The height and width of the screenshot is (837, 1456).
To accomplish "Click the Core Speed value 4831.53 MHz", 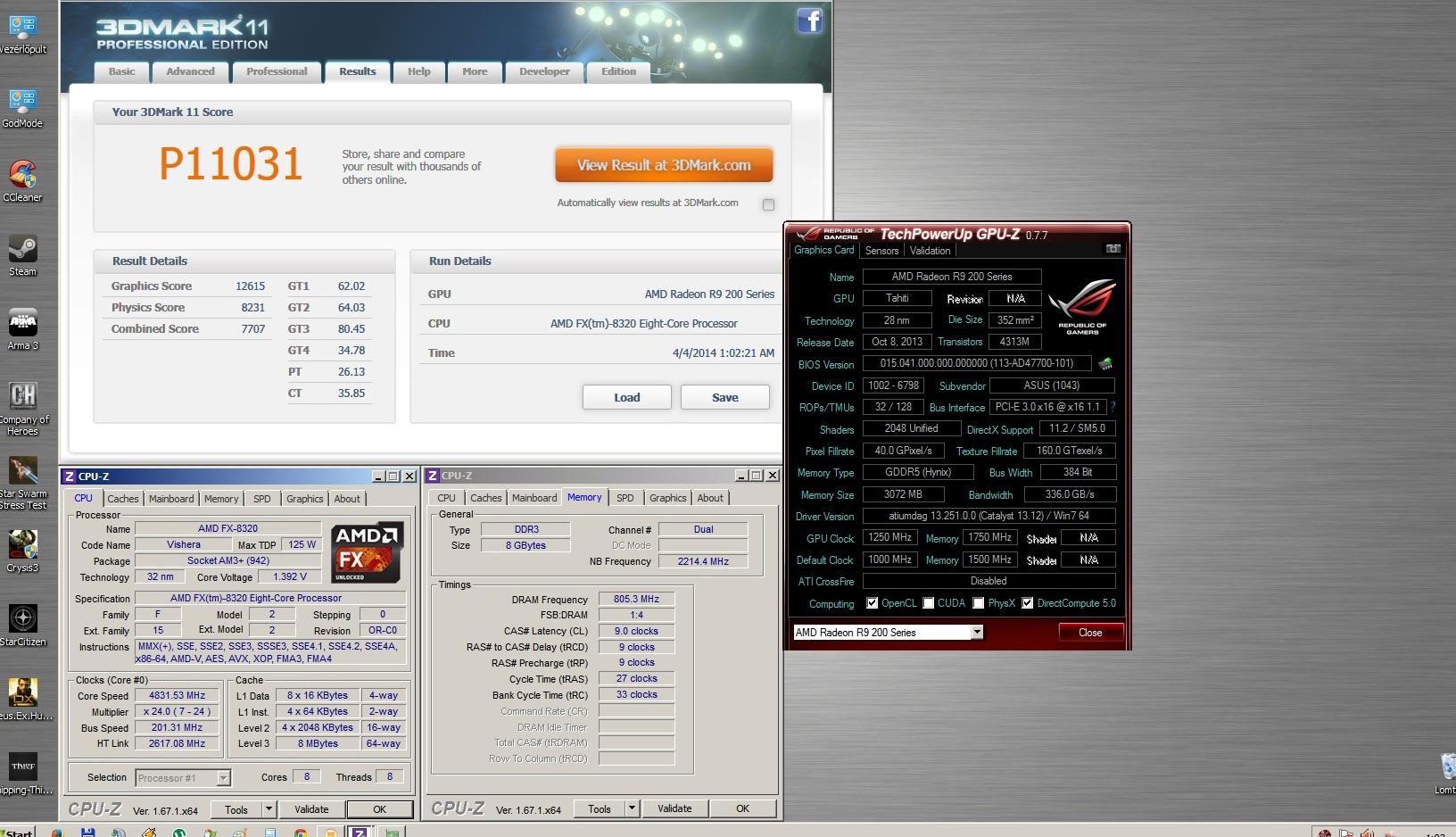I will pyautogui.click(x=178, y=696).
